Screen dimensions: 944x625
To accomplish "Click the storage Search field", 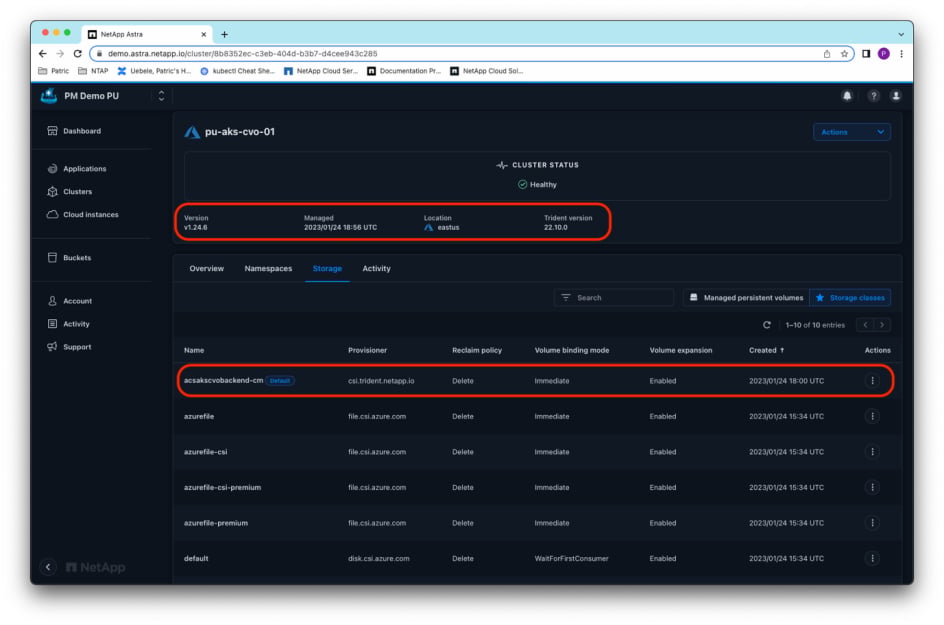I will click(x=613, y=297).
